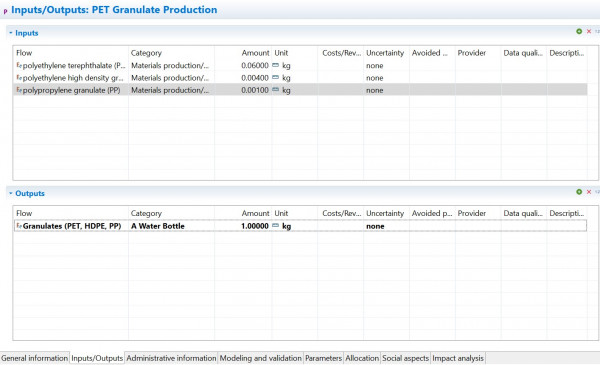Click the uncertainty value of the Granulates output
This screenshot has width=600, height=365.
coord(375,226)
